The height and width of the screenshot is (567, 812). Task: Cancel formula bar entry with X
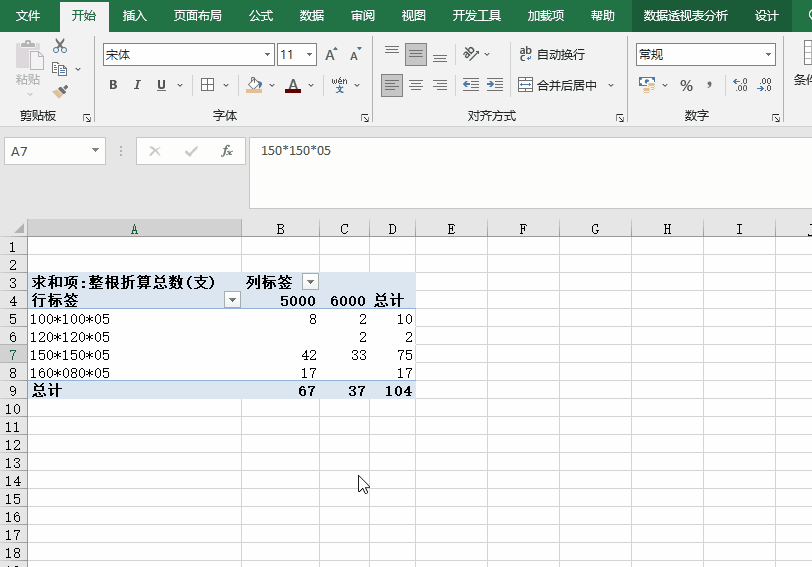pos(154,151)
